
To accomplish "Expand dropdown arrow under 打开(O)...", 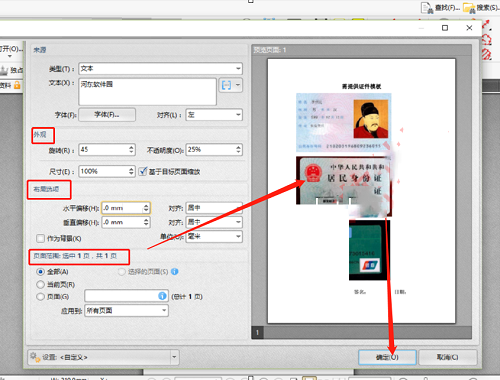I will click(10, 56).
